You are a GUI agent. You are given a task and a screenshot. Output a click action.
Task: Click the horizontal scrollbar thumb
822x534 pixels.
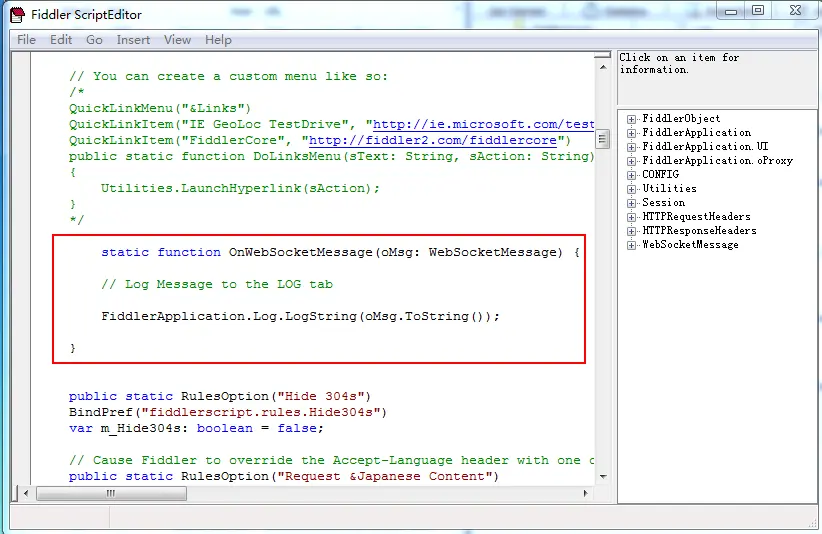[111, 493]
